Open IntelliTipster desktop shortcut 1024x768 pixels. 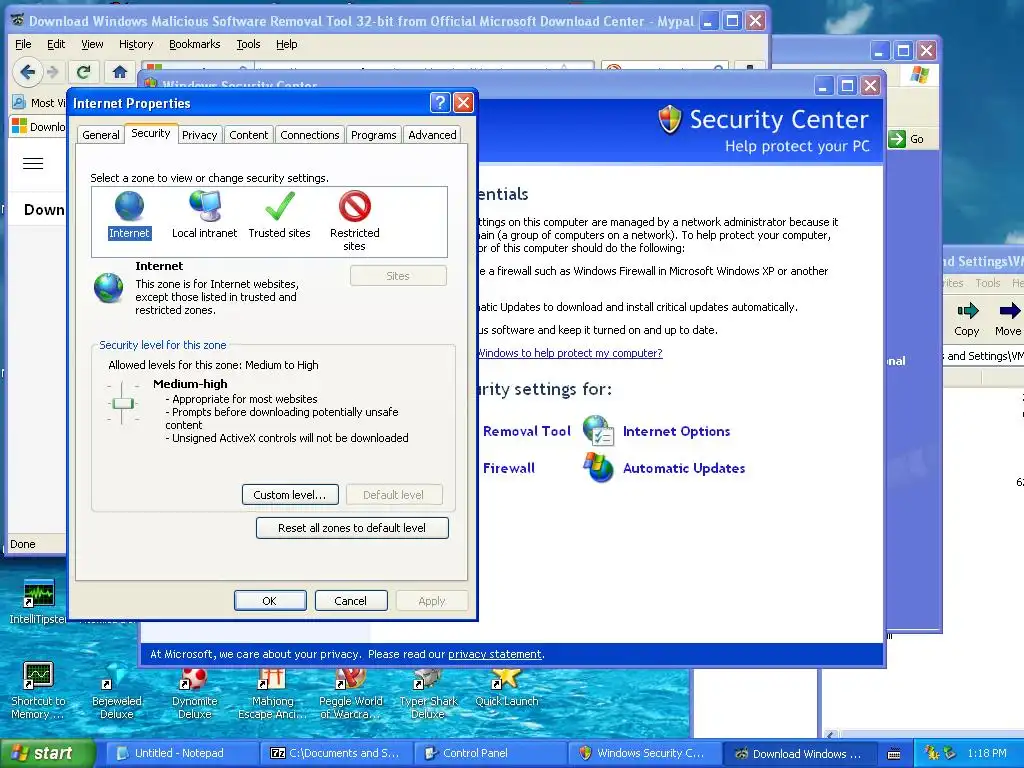click(39, 594)
